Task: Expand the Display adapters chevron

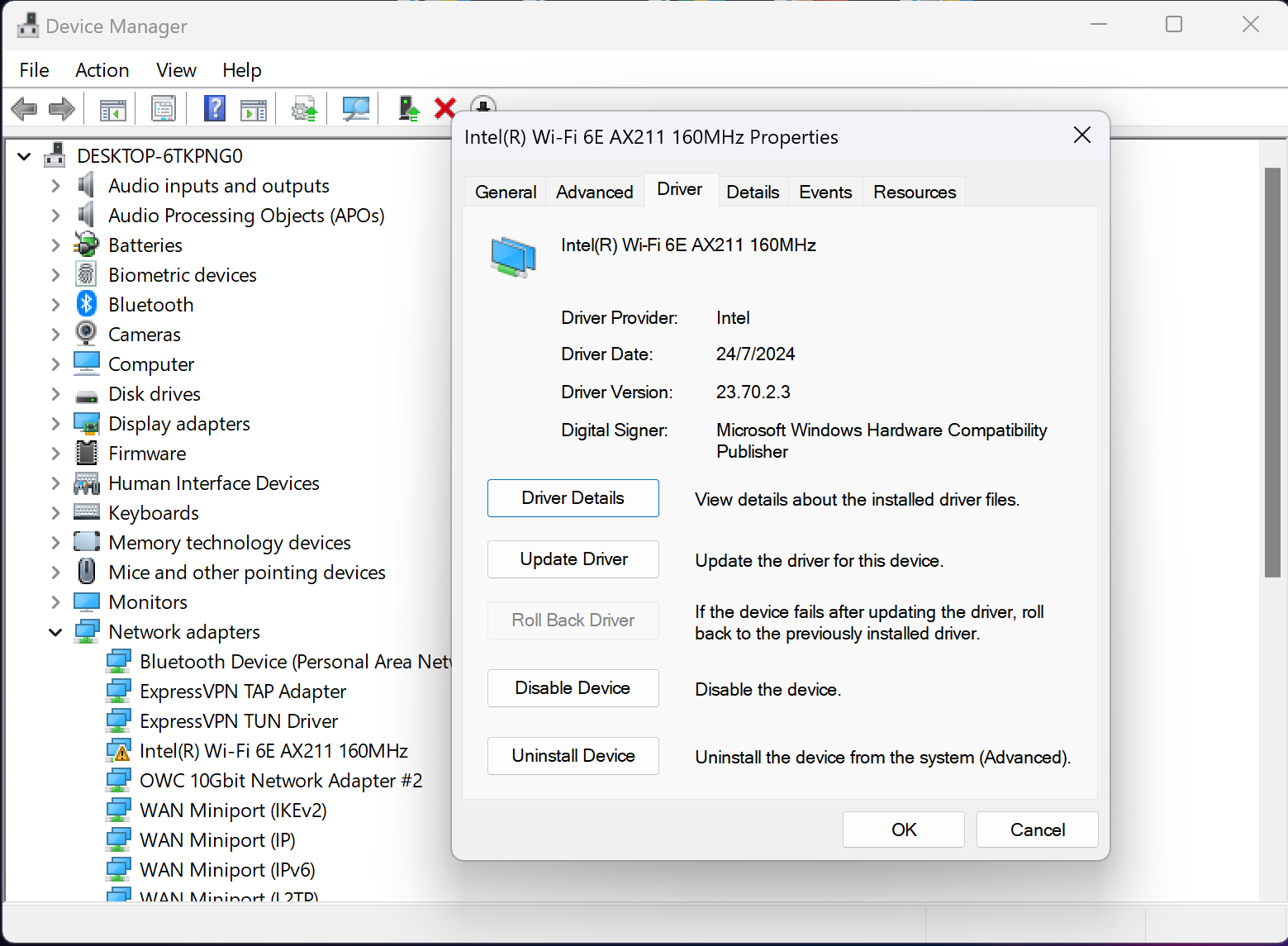Action: (55, 423)
